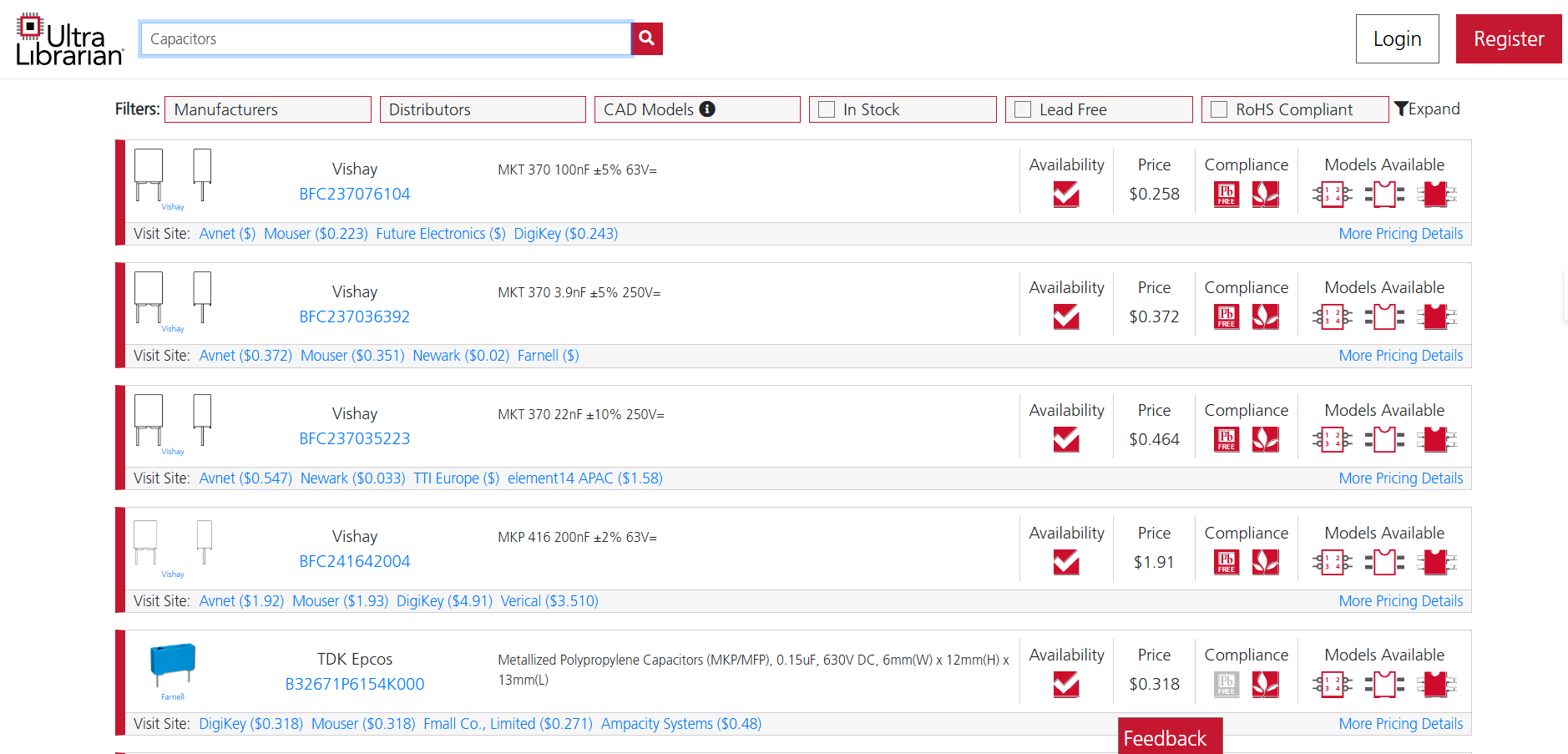Screen dimensions: 1568x754
Task: Click the Expand filter funnel icon
Action: (1402, 109)
